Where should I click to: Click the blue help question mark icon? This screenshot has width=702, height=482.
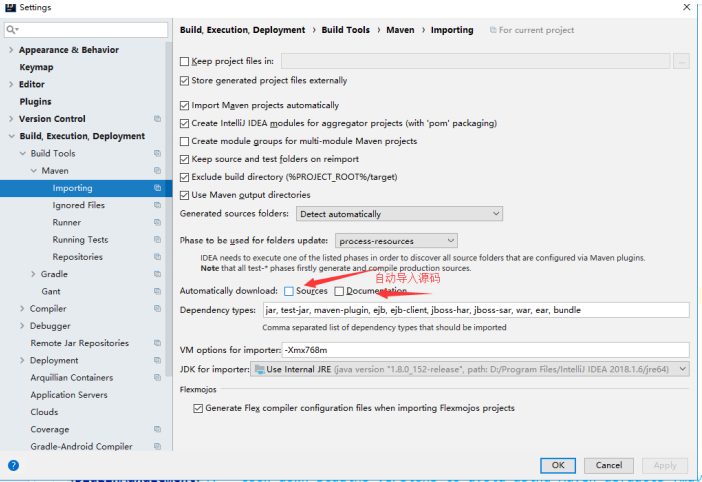(13, 465)
